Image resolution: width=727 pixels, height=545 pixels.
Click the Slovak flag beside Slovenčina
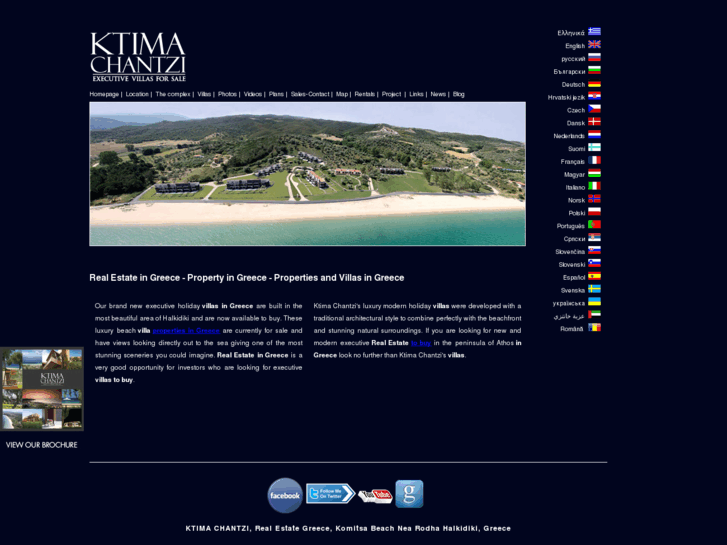point(594,250)
